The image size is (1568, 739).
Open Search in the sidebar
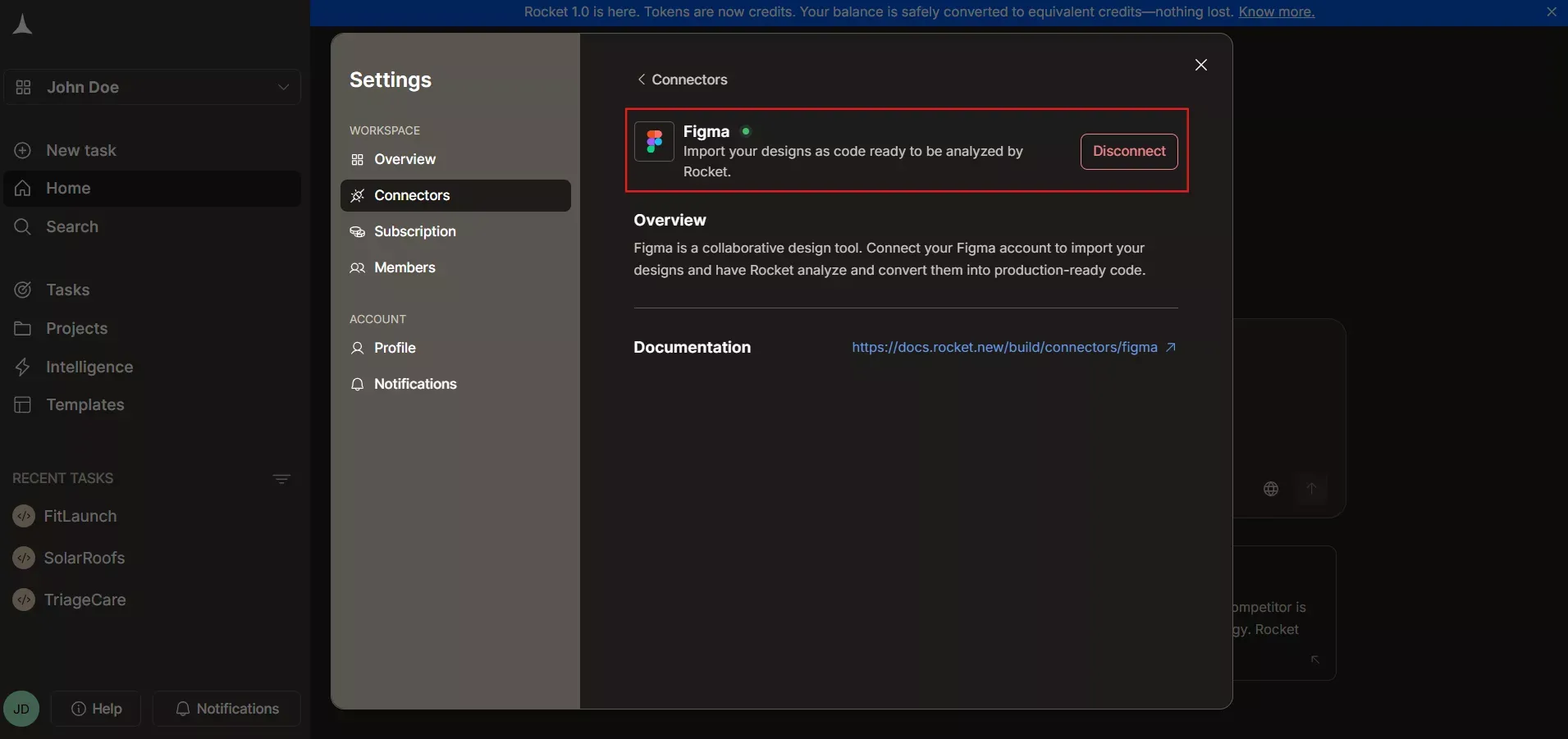[153, 226]
